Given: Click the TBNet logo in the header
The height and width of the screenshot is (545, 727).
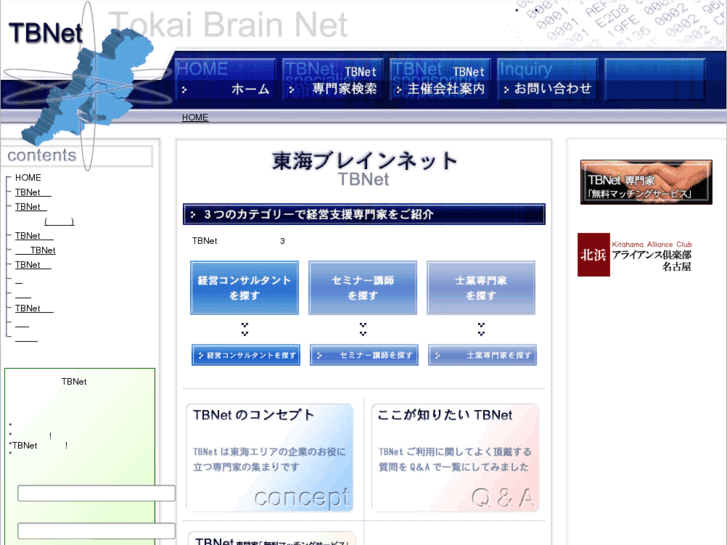Looking at the screenshot, I should [x=45, y=33].
